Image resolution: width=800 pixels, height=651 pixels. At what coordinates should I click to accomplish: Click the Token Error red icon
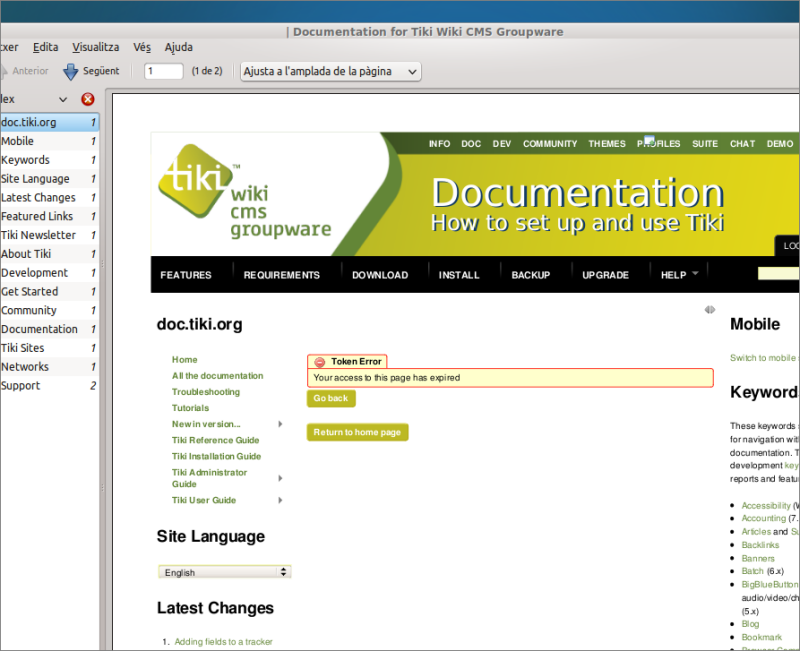tap(320, 362)
